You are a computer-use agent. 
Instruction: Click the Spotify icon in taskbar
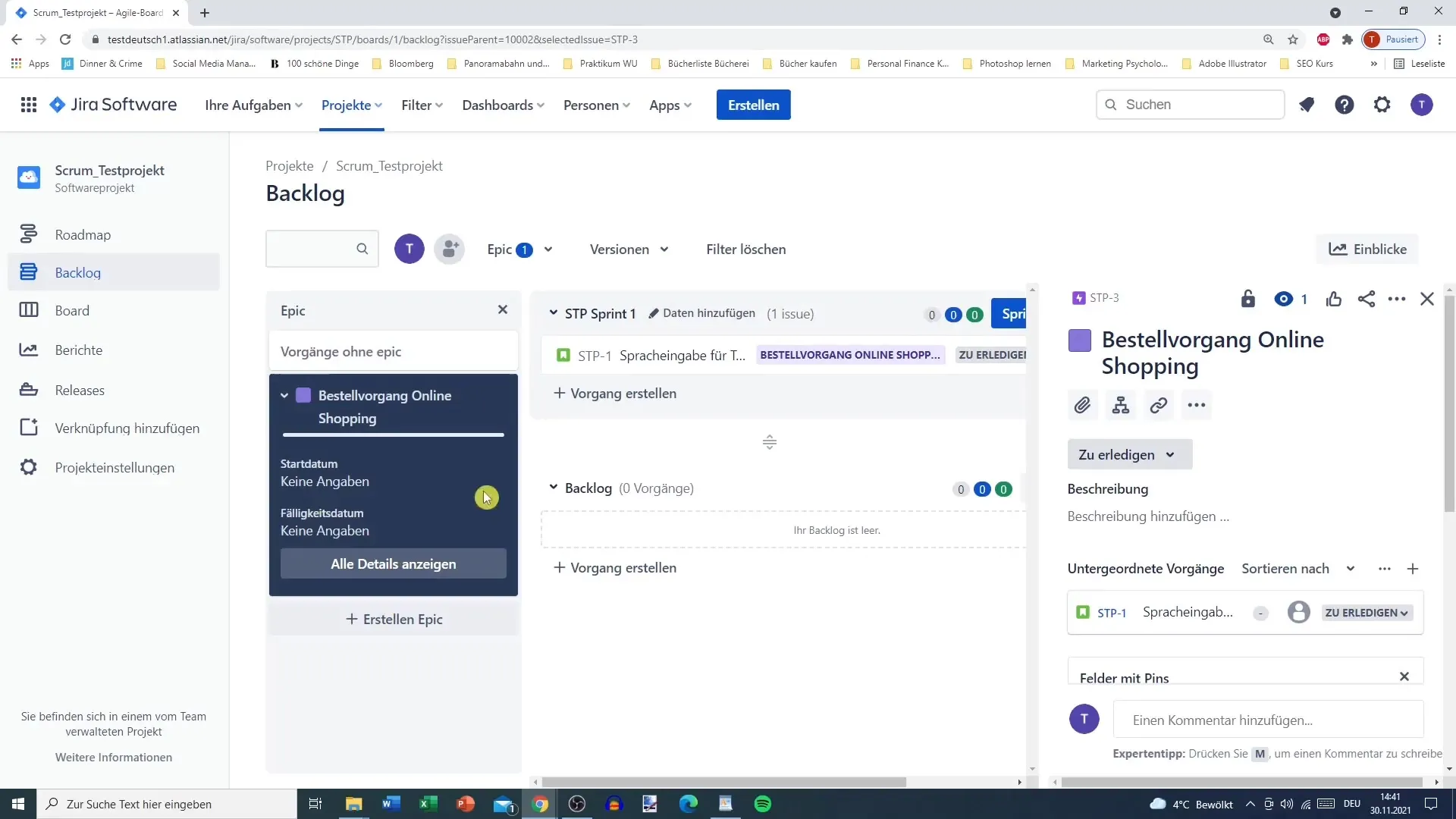point(764,803)
